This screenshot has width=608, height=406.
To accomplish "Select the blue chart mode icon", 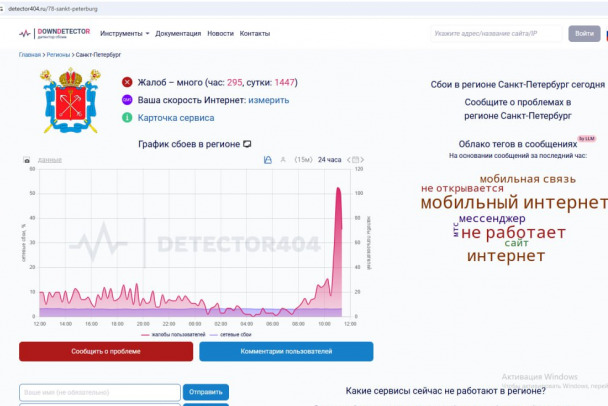I will point(267,160).
